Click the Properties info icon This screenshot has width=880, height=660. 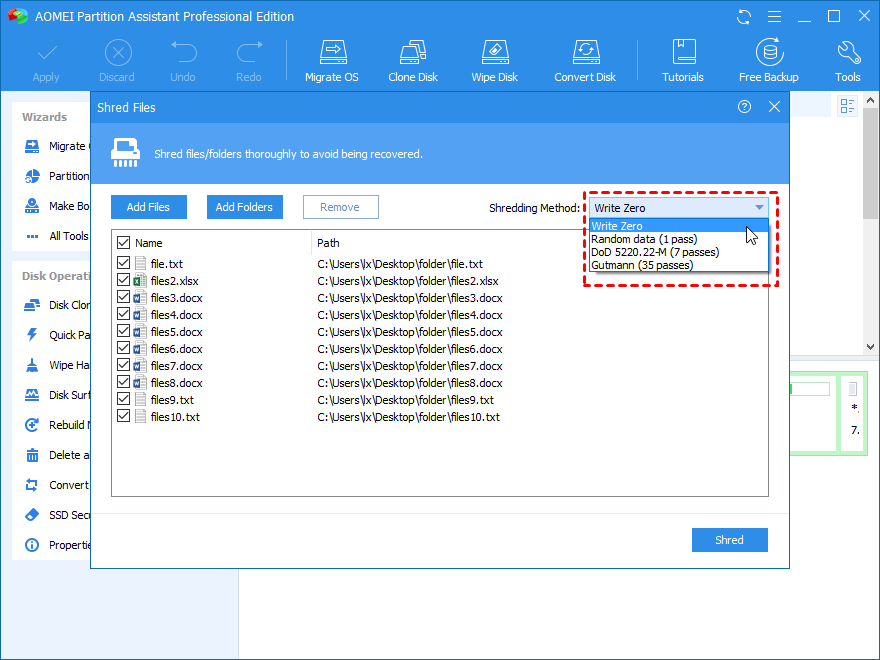pyautogui.click(x=32, y=545)
